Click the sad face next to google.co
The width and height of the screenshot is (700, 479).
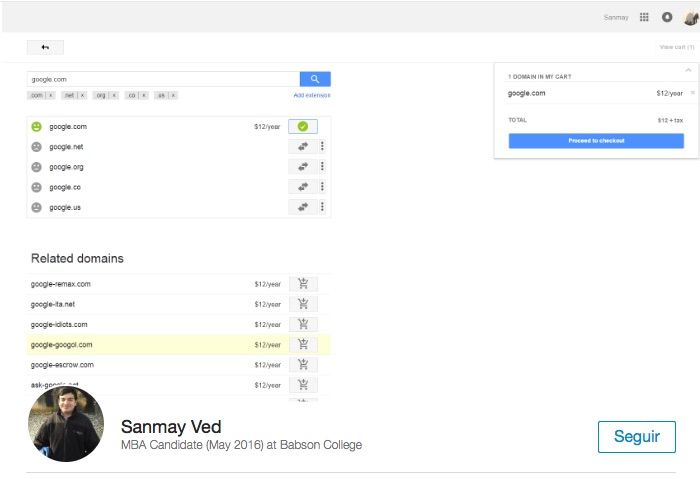(x=37, y=187)
